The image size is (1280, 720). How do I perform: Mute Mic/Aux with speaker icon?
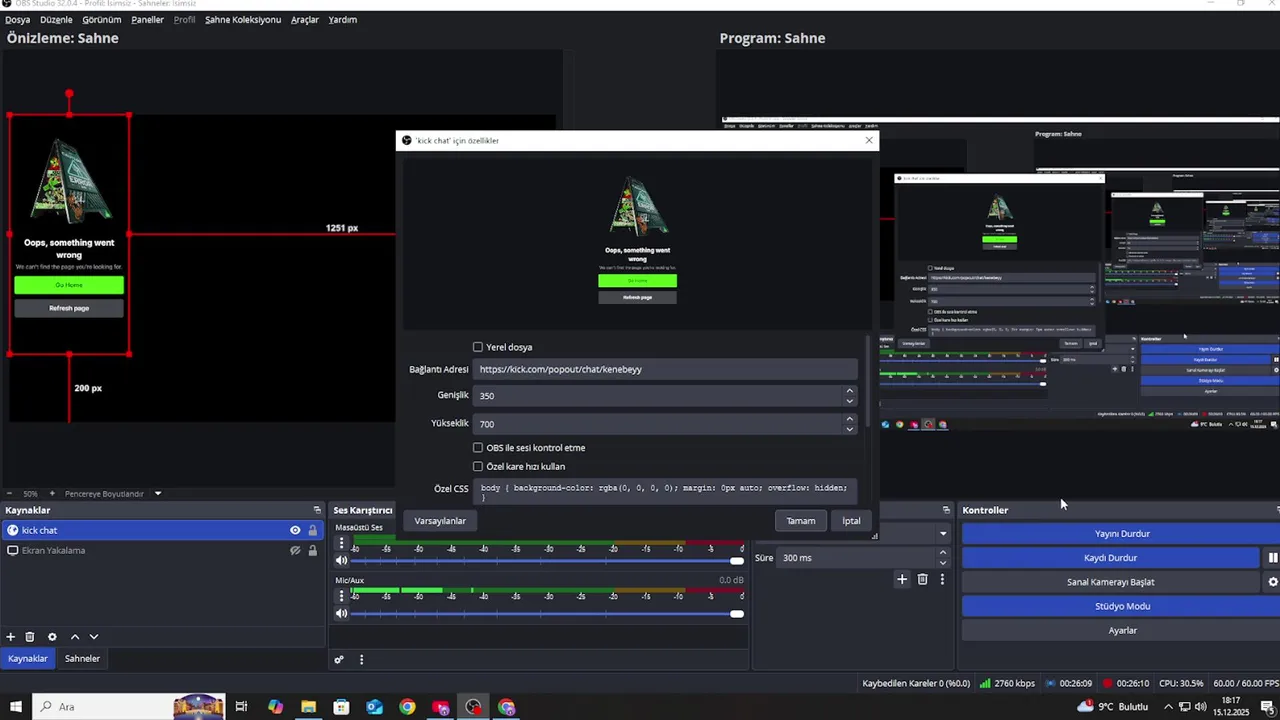point(341,614)
